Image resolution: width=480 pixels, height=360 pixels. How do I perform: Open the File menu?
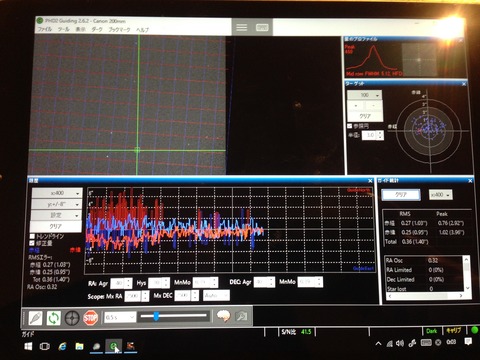[45, 29]
